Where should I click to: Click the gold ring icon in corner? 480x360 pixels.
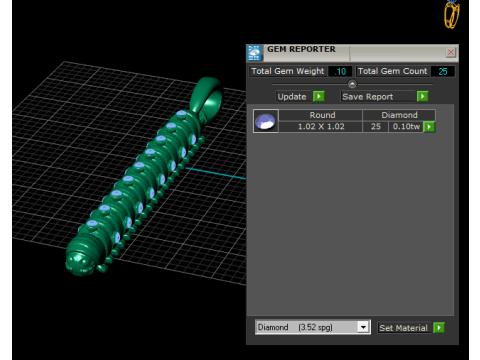[x=451, y=14]
